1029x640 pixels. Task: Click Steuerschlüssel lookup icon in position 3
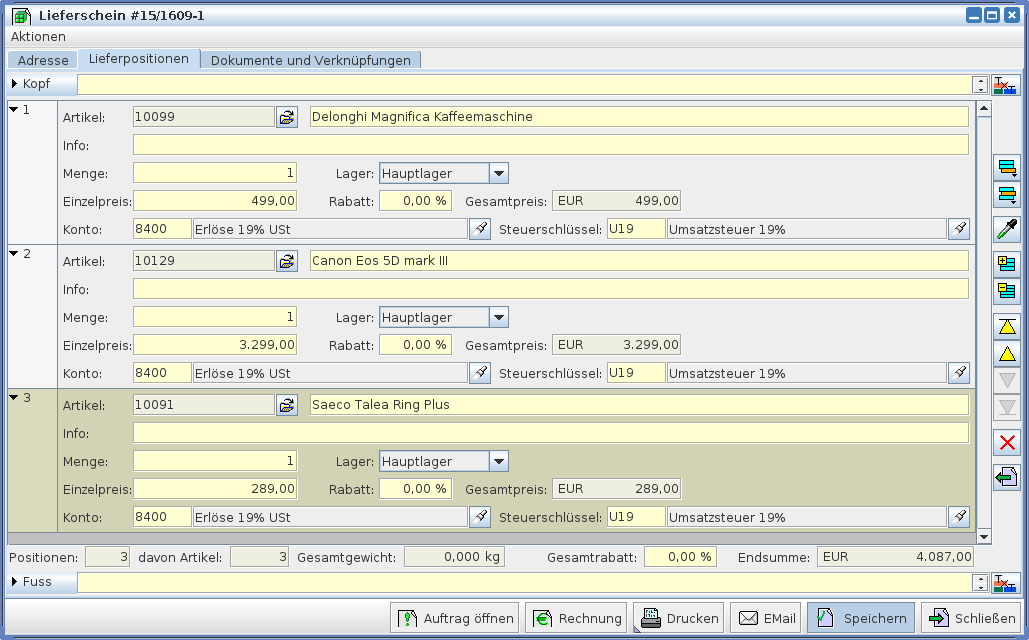959,517
